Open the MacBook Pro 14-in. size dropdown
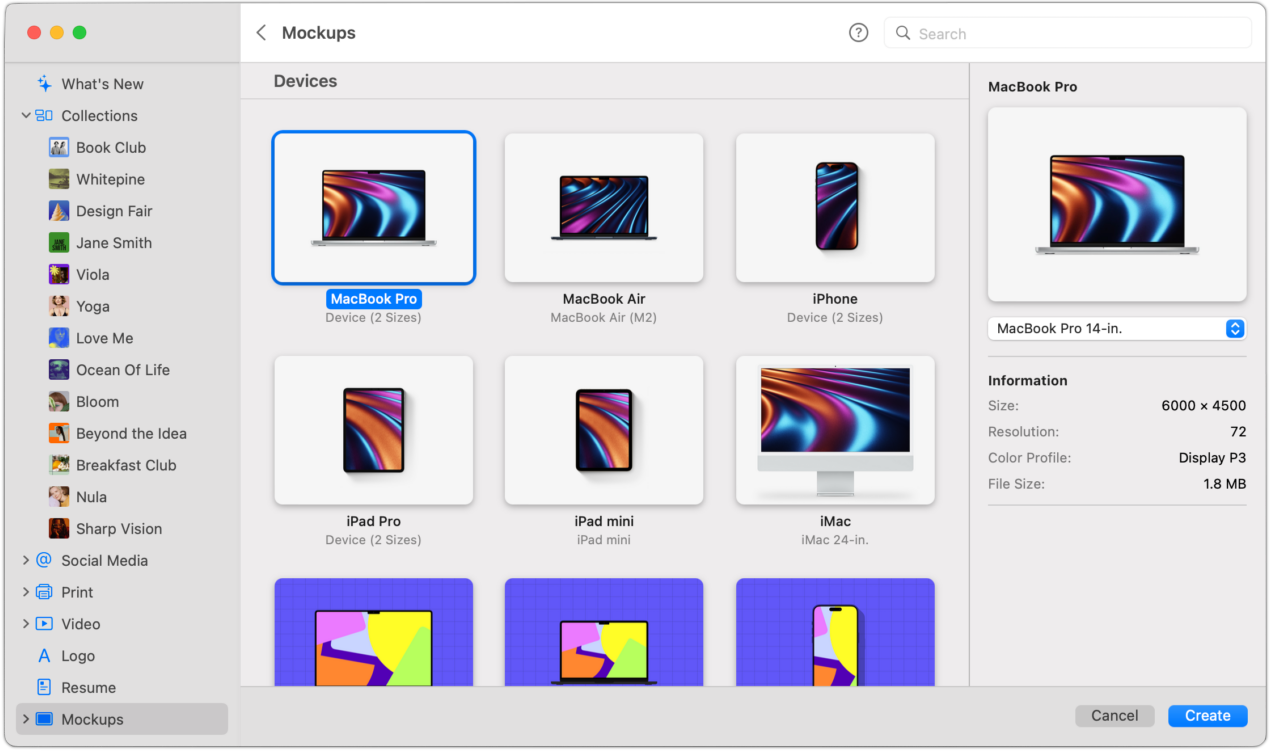This screenshot has width=1270, height=753. 1117,329
